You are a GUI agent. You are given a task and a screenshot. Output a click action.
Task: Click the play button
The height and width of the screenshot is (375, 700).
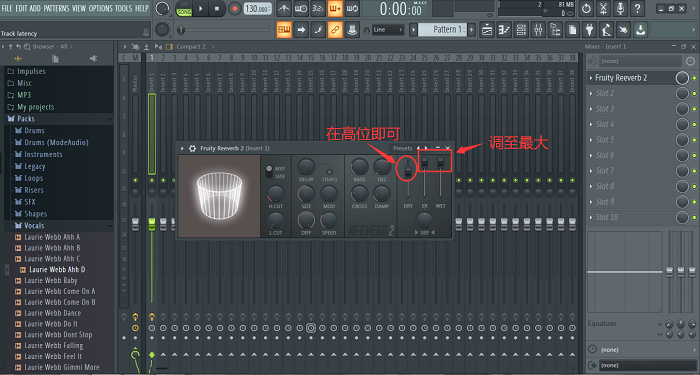point(200,8)
